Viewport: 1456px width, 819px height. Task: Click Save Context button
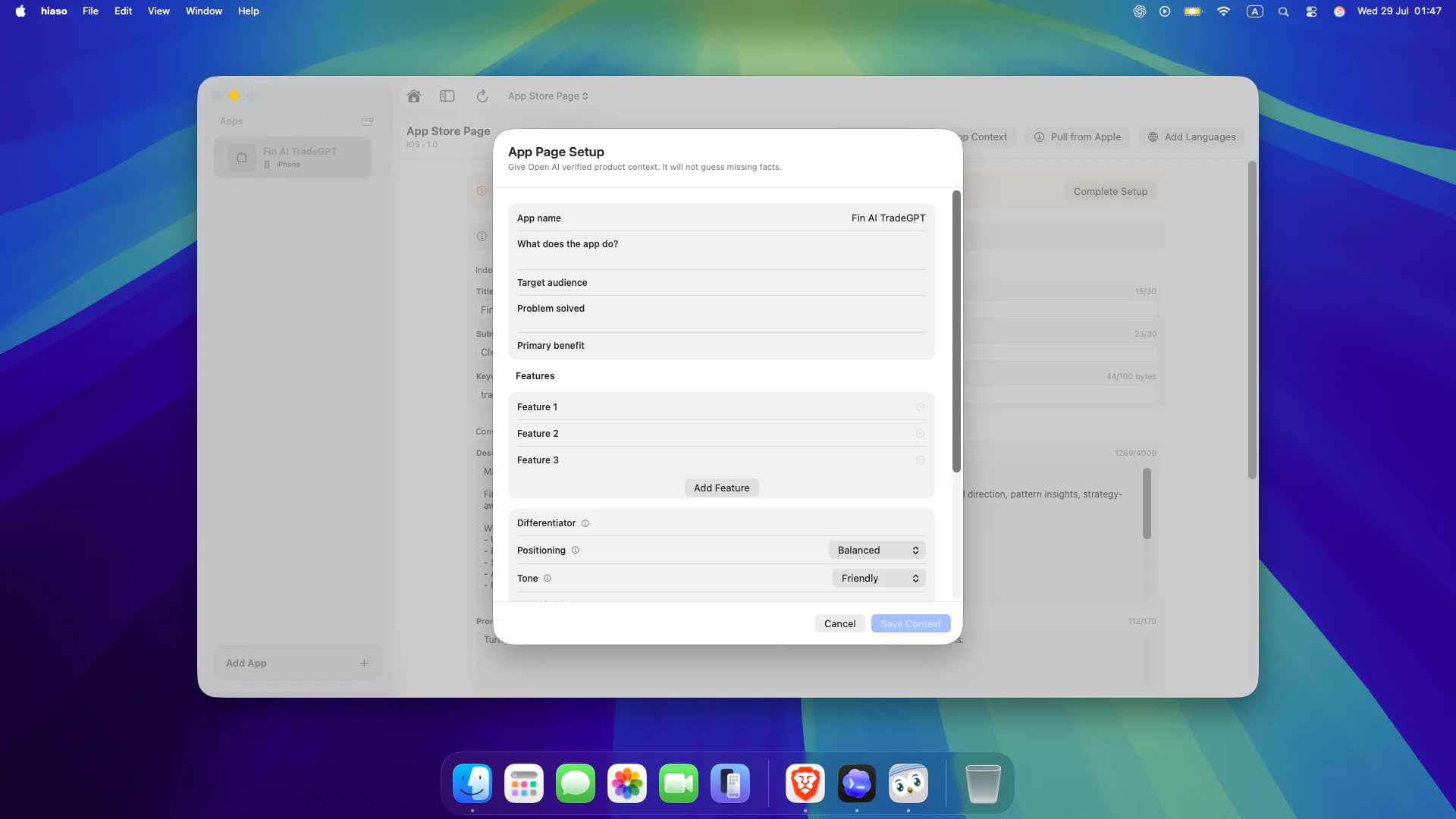910,624
